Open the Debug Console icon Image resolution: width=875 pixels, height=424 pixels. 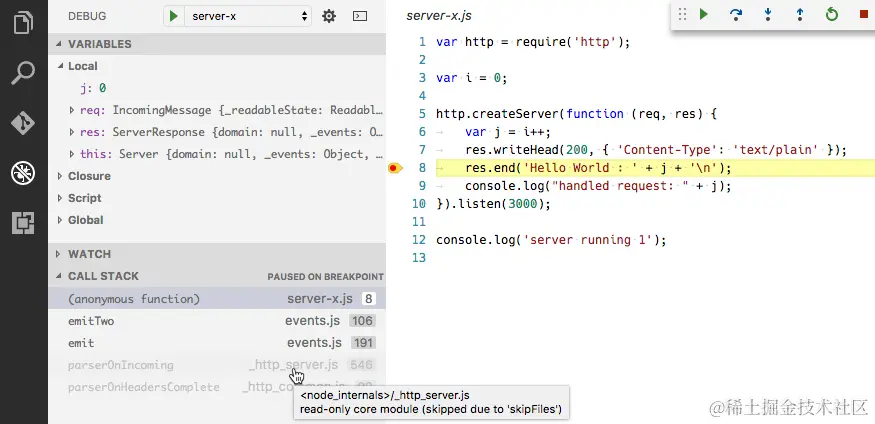pos(360,16)
